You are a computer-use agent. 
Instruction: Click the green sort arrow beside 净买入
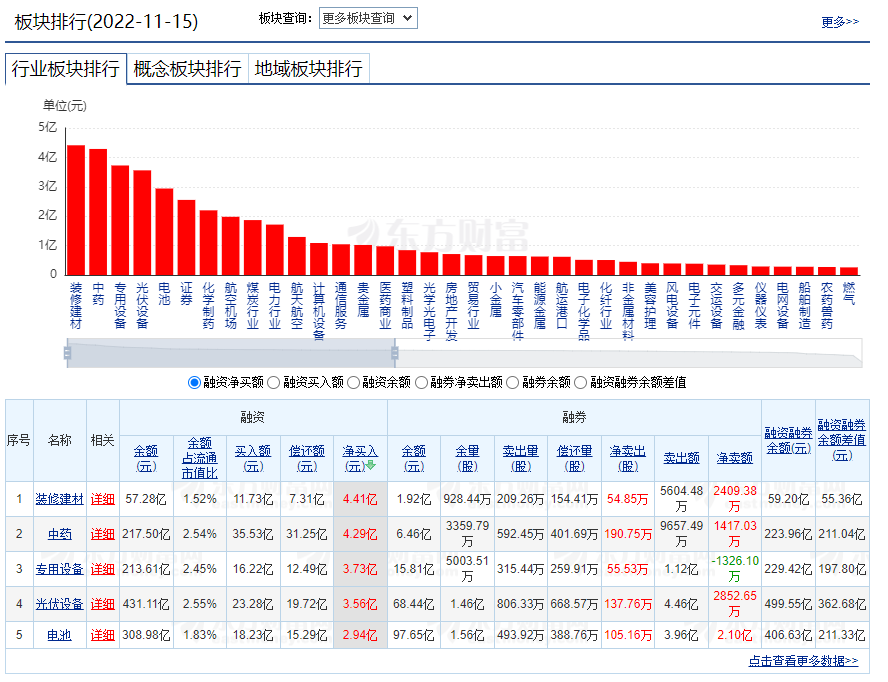coord(371,465)
